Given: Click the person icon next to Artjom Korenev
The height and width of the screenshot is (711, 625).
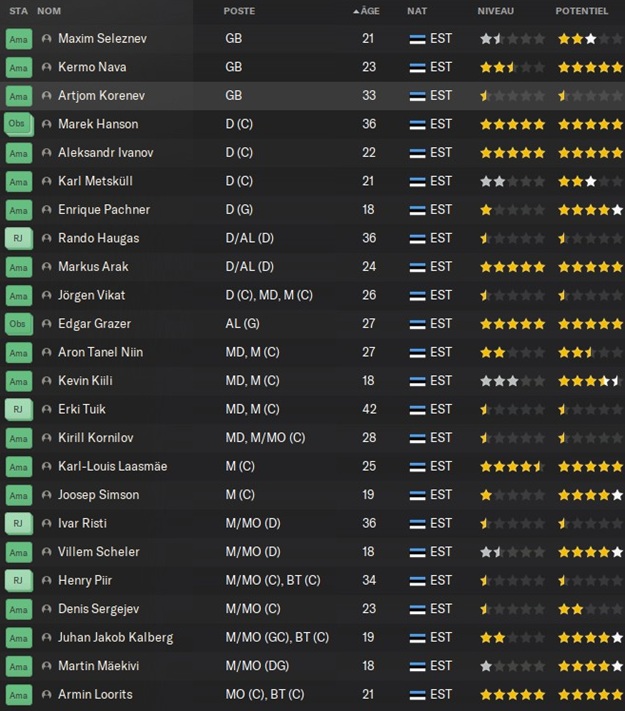Looking at the screenshot, I should click(46, 96).
